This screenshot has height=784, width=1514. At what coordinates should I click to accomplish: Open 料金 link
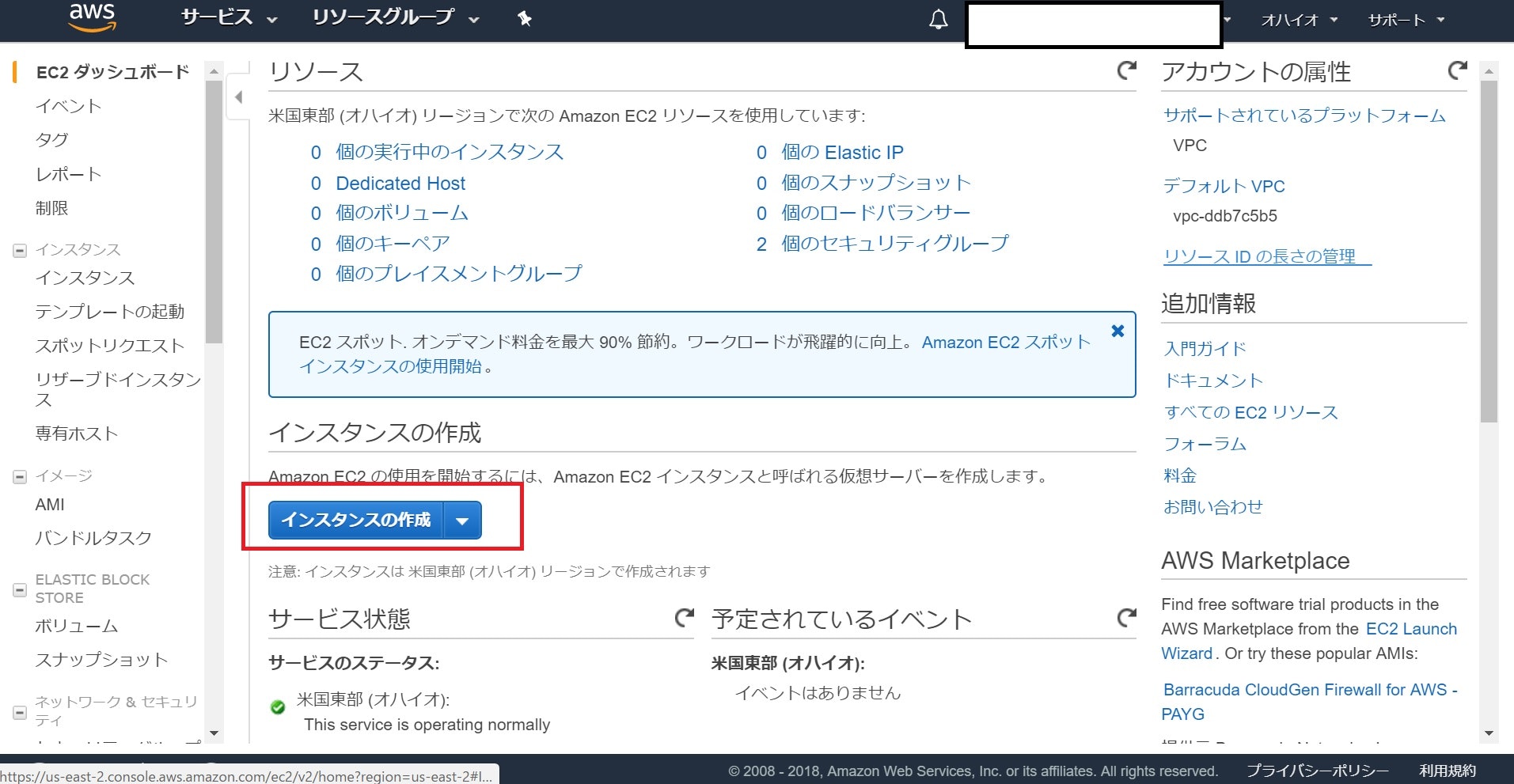click(1180, 475)
